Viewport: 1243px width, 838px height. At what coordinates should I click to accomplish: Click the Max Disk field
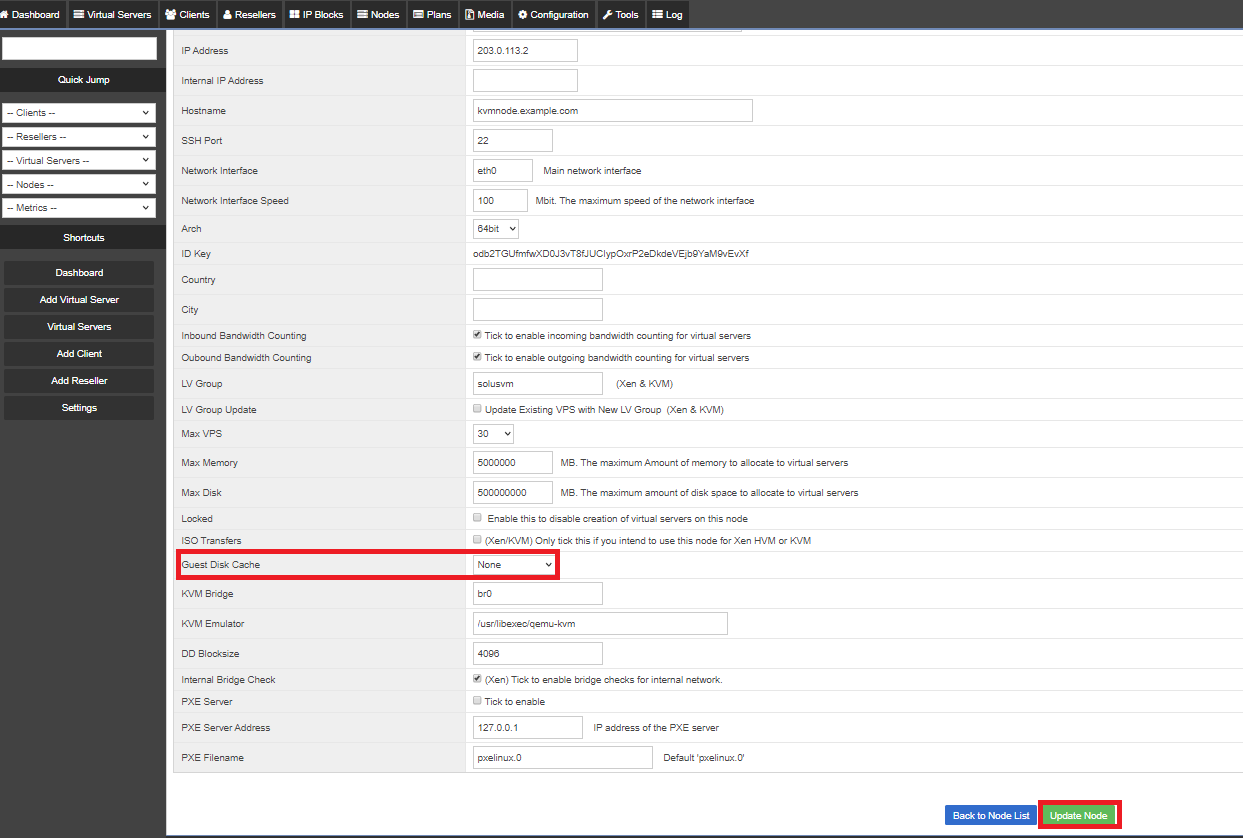513,493
